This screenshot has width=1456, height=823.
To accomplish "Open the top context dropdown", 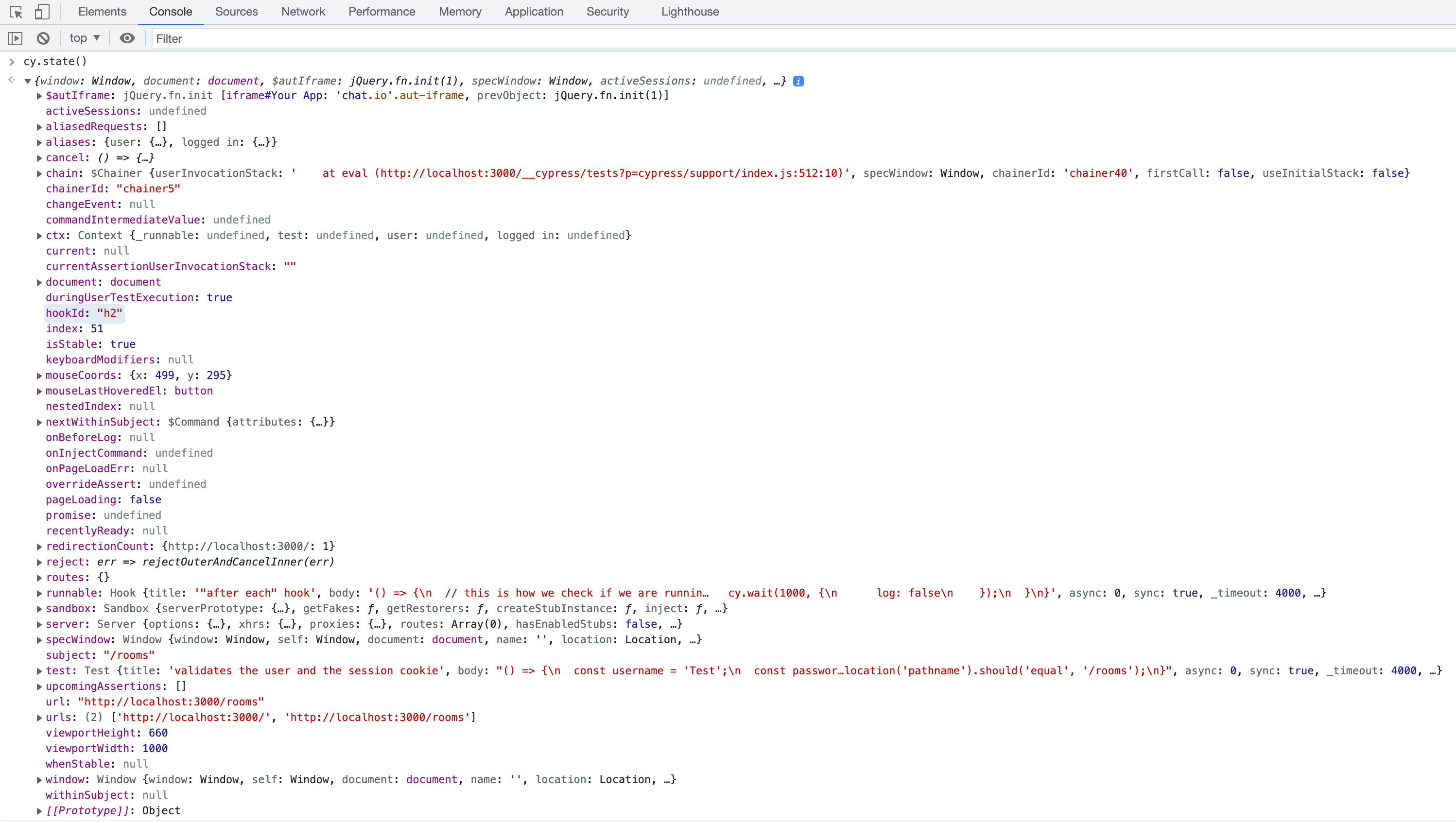I will pos(84,38).
